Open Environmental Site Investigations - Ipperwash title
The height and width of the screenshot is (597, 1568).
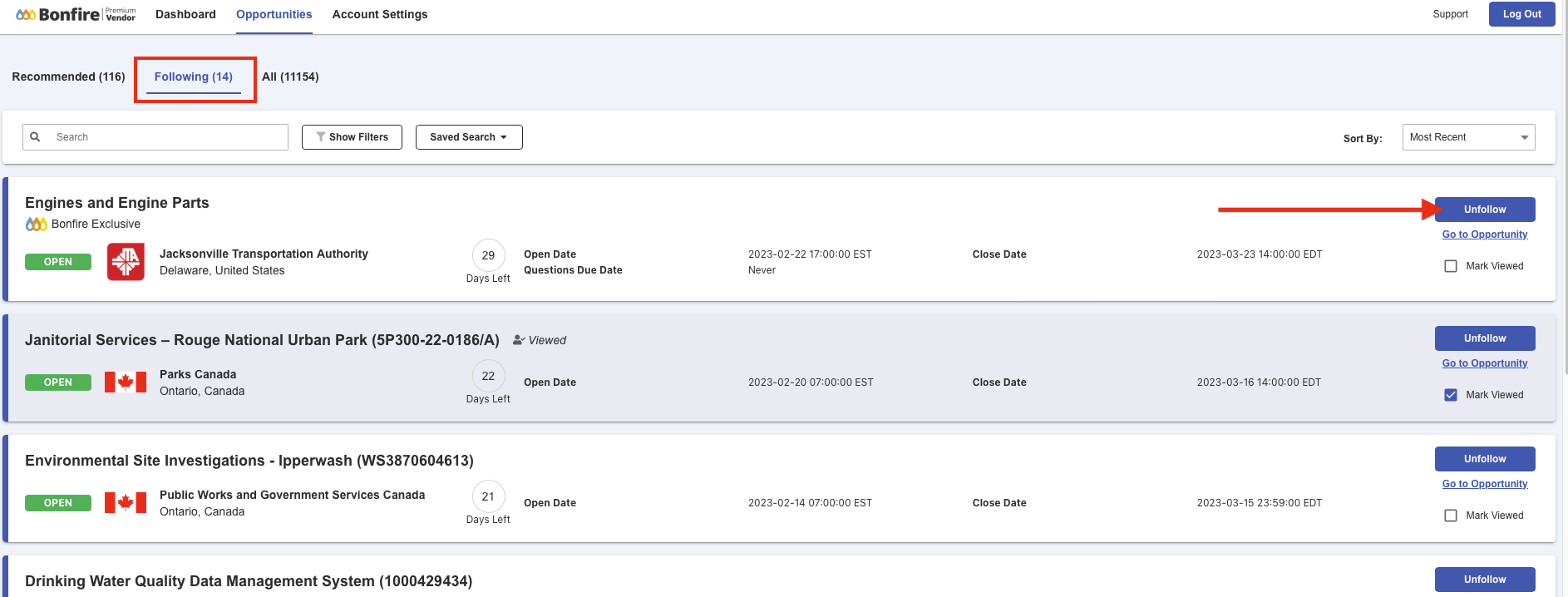249,461
